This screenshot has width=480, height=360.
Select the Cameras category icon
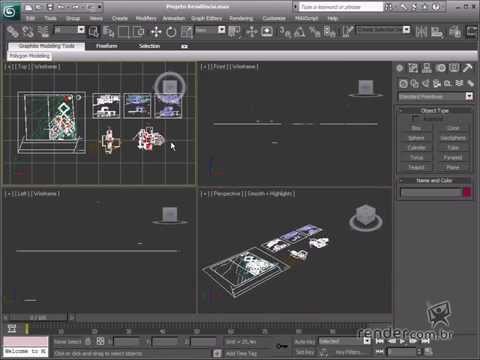[x=437, y=83]
